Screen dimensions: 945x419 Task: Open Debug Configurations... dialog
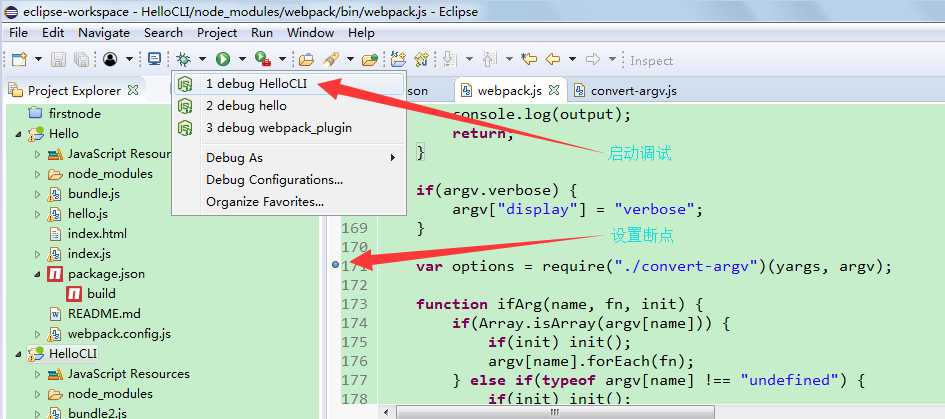click(x=289, y=180)
